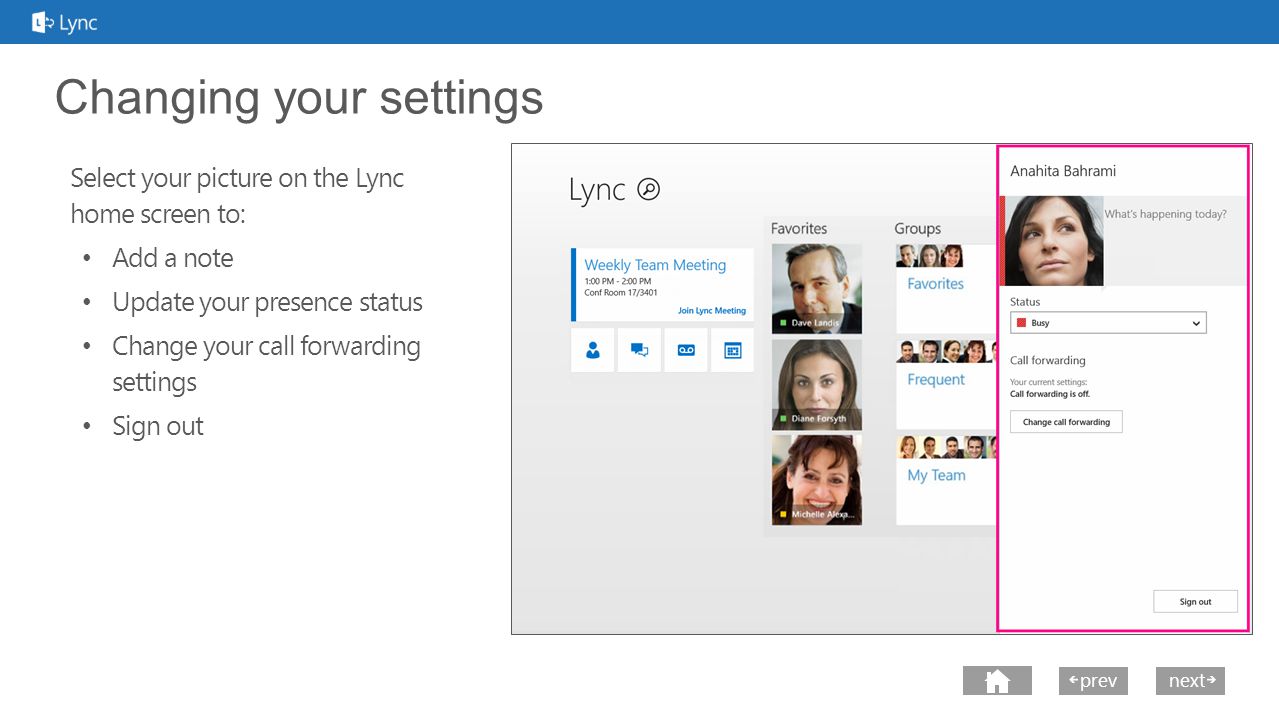Click the 'Sign out' bullet text

click(158, 426)
